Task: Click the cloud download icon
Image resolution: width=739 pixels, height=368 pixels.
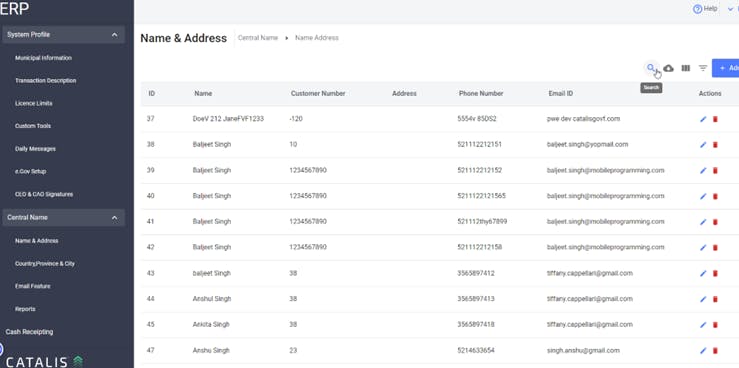Action: 668,68
